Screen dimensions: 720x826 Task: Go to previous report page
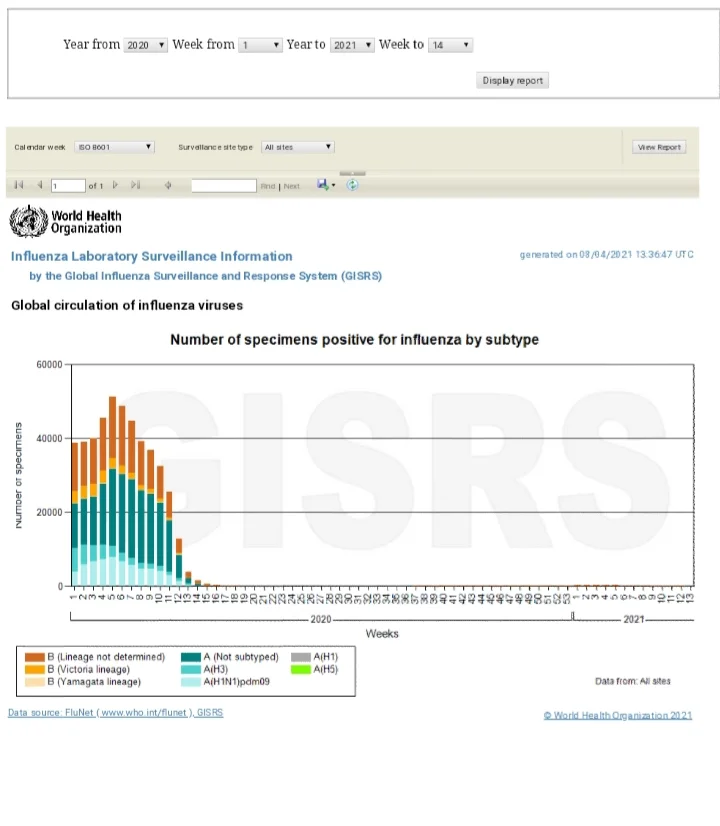click(x=40, y=185)
